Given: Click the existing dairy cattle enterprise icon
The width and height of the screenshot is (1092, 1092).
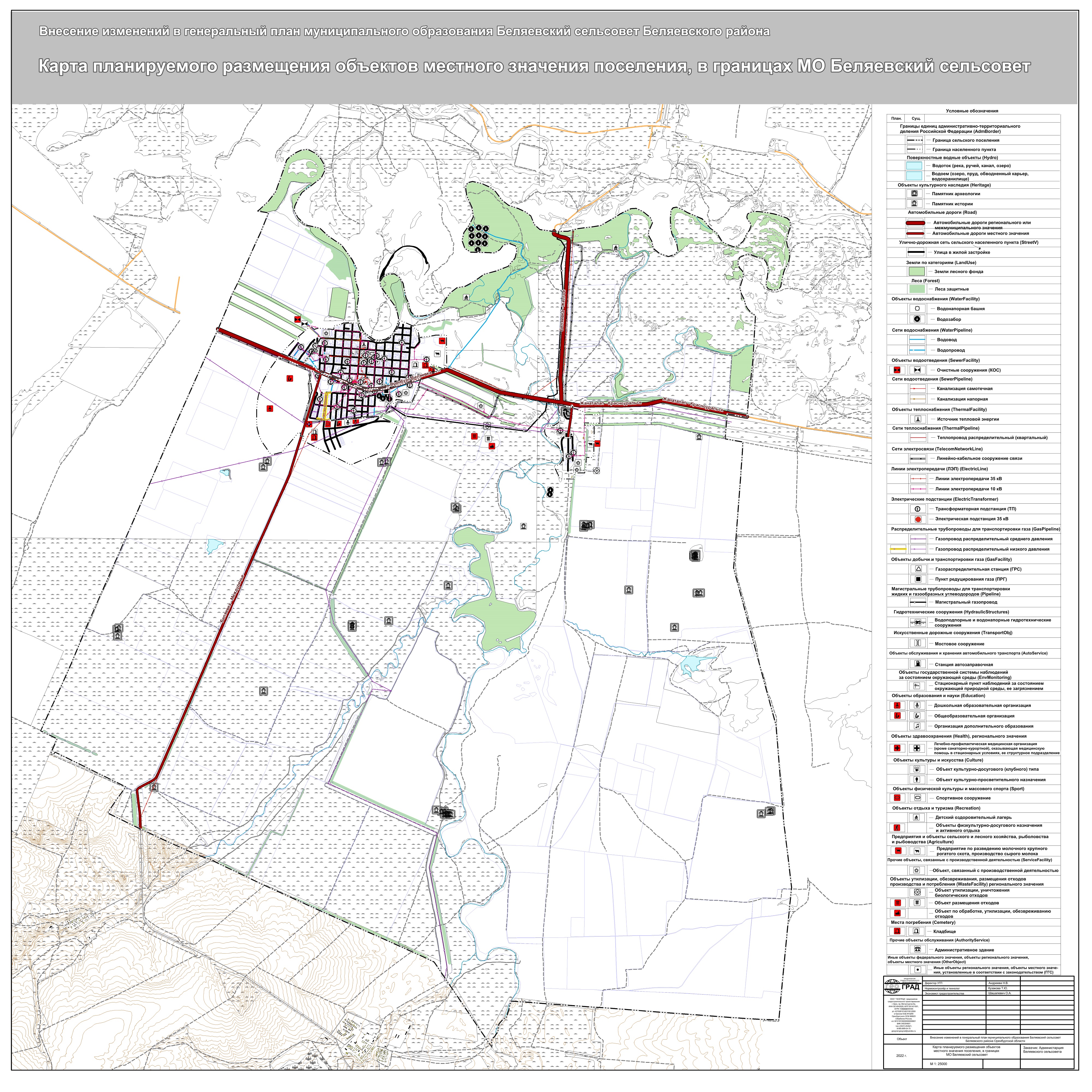Looking at the screenshot, I should pos(917,851).
